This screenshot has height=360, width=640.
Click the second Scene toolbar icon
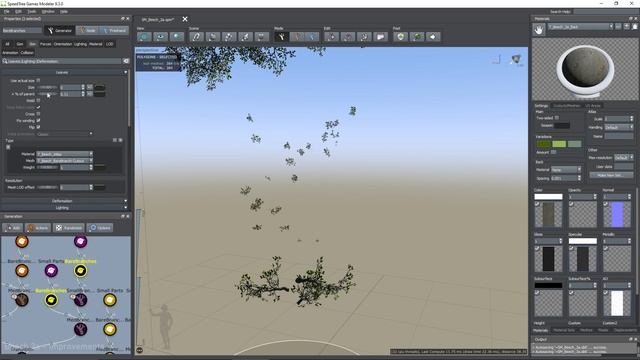point(213,37)
